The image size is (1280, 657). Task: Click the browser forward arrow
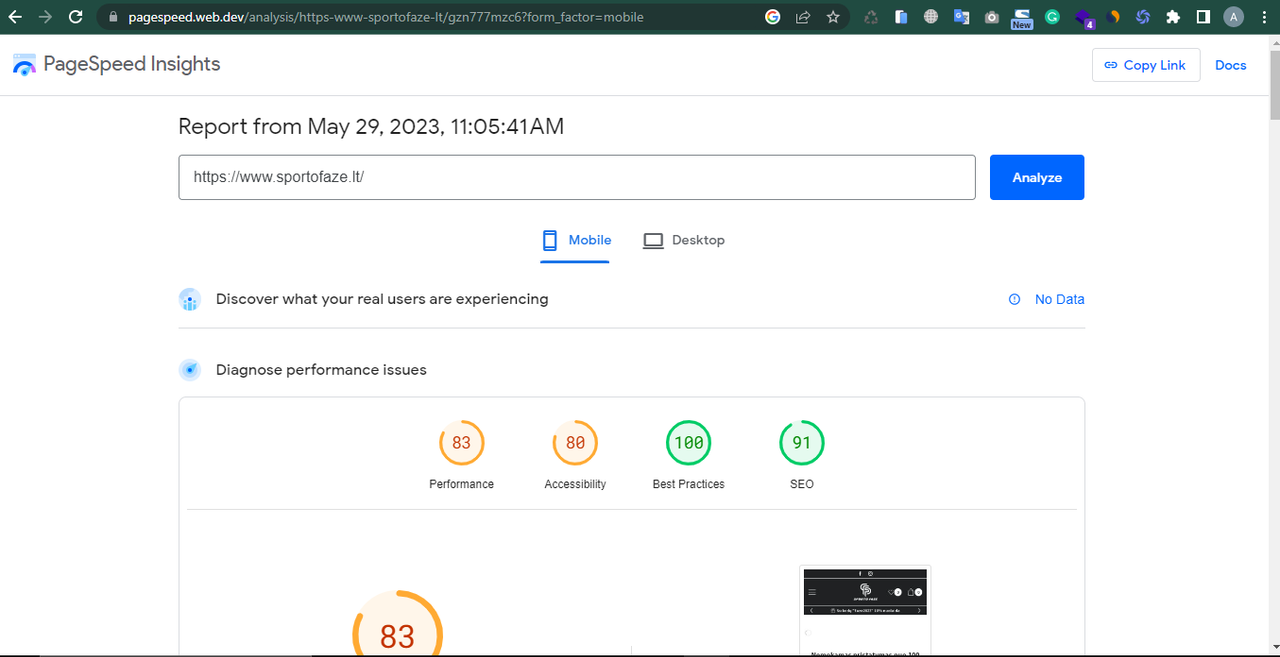click(45, 17)
